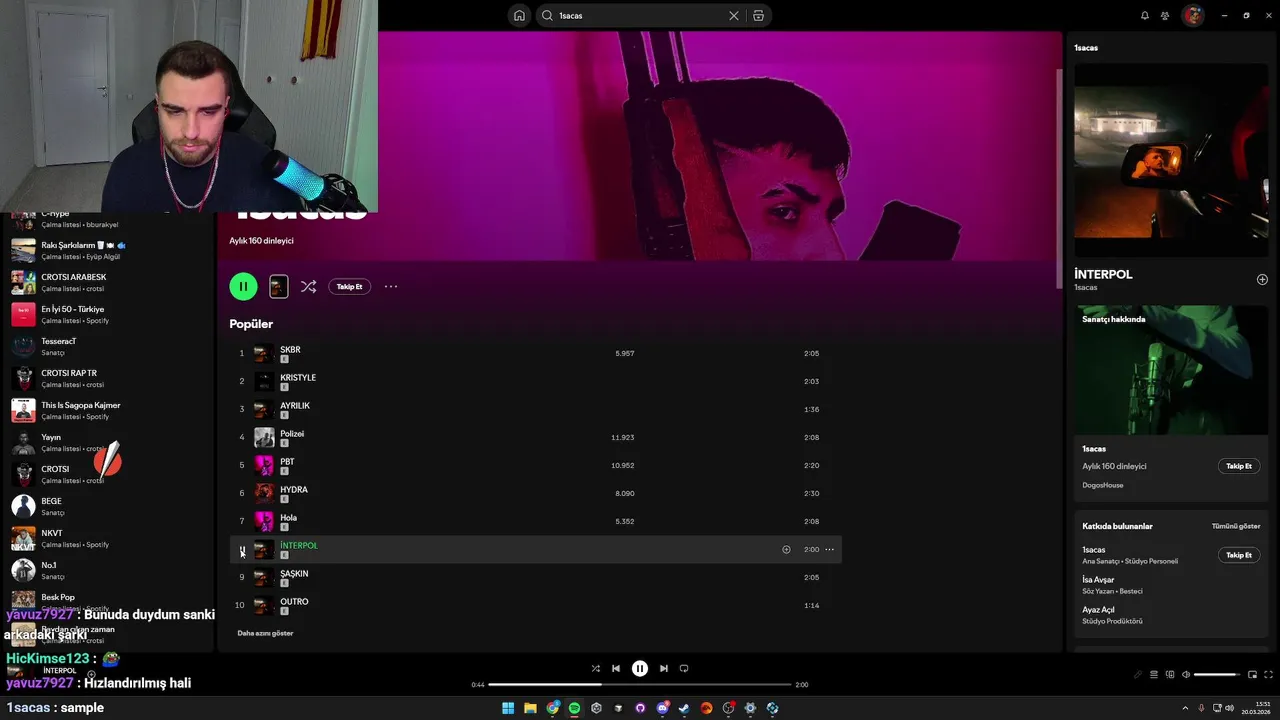Screen dimensions: 1280x720
Task: Click the Takip Et button under artist header
Action: tap(349, 286)
